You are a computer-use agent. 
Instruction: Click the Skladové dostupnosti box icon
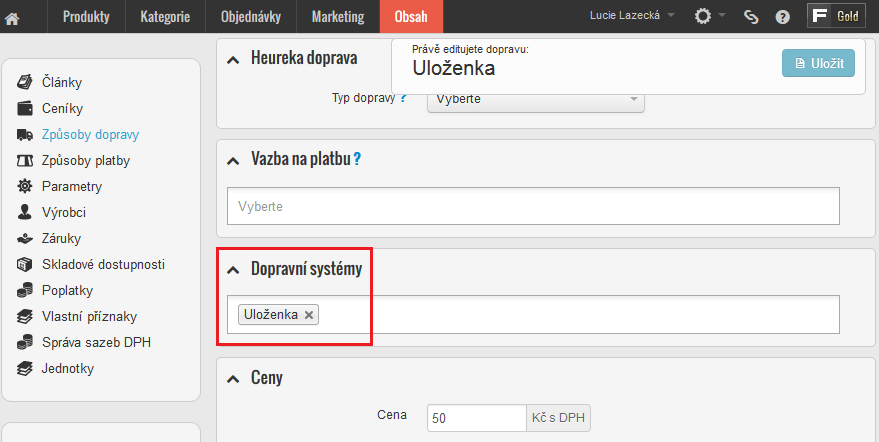[x=25, y=264]
